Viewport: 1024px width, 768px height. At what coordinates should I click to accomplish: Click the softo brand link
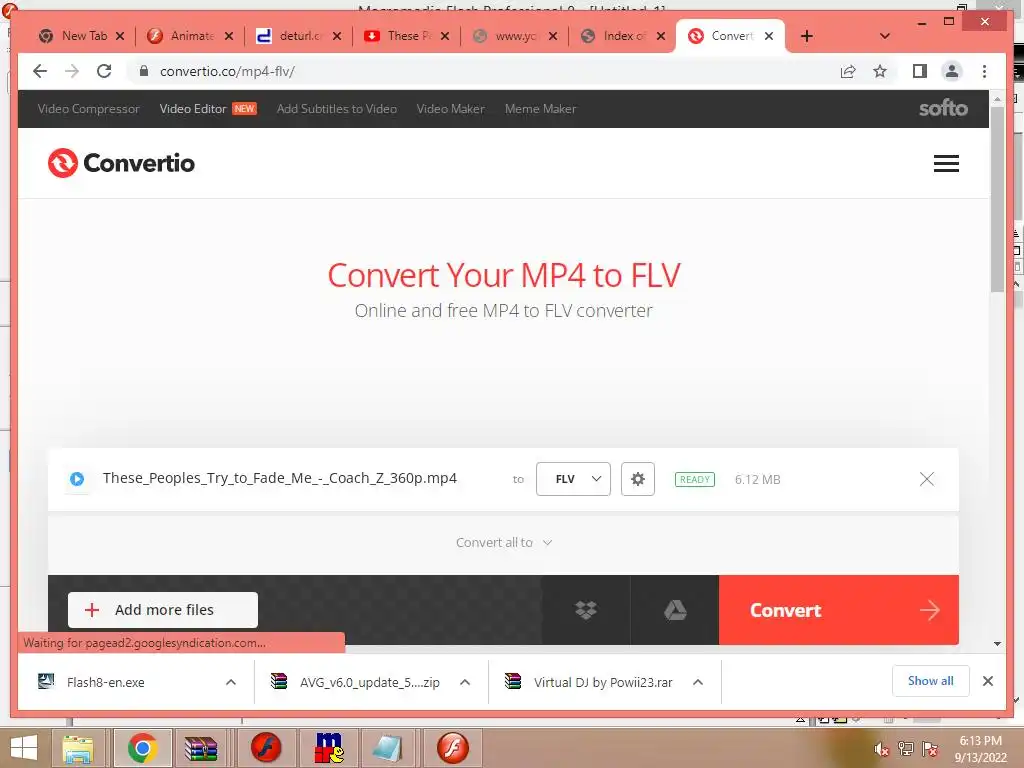point(943,108)
